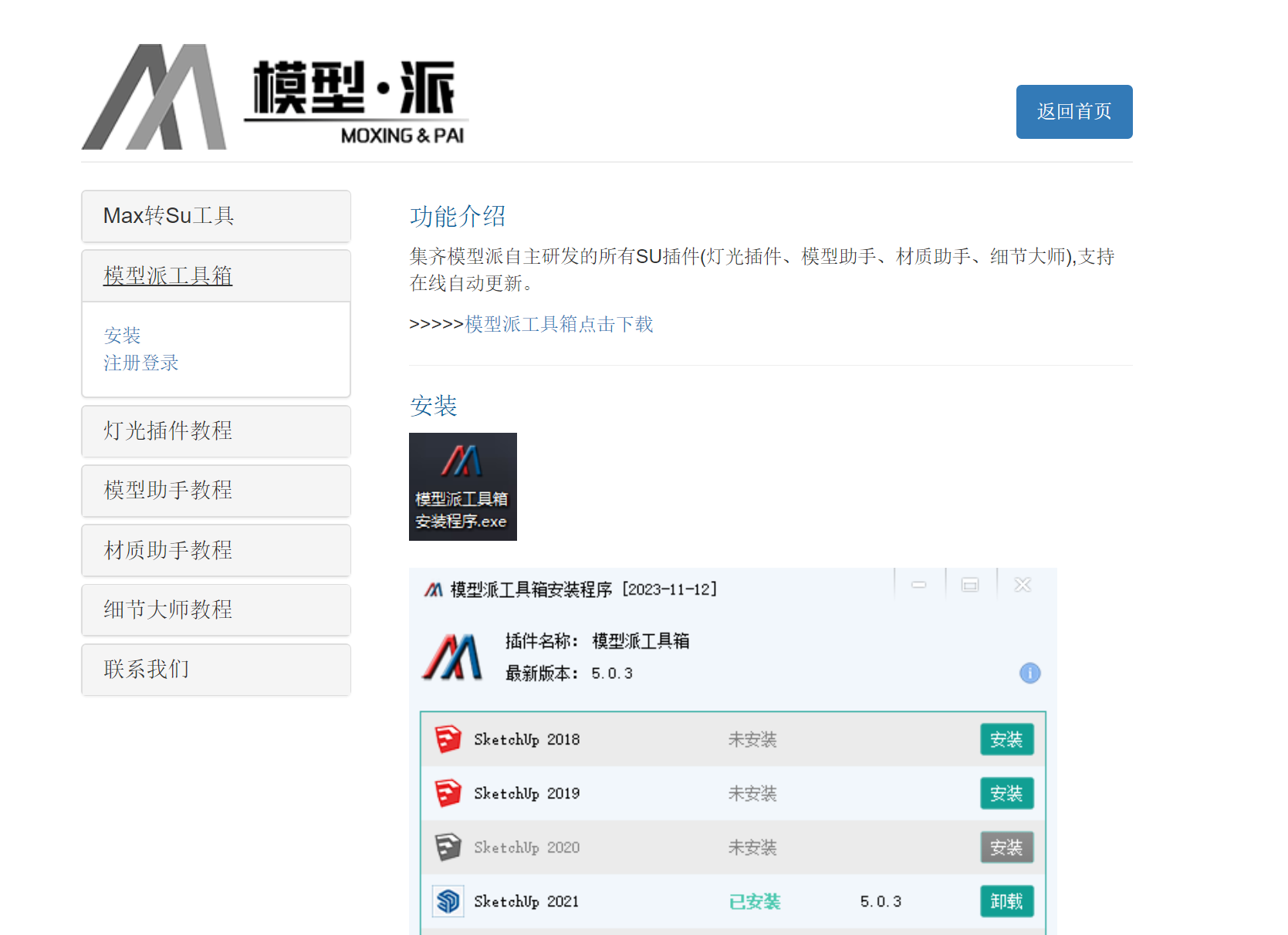
Task: Click the blue info icon in installer
Action: pos(1029,673)
